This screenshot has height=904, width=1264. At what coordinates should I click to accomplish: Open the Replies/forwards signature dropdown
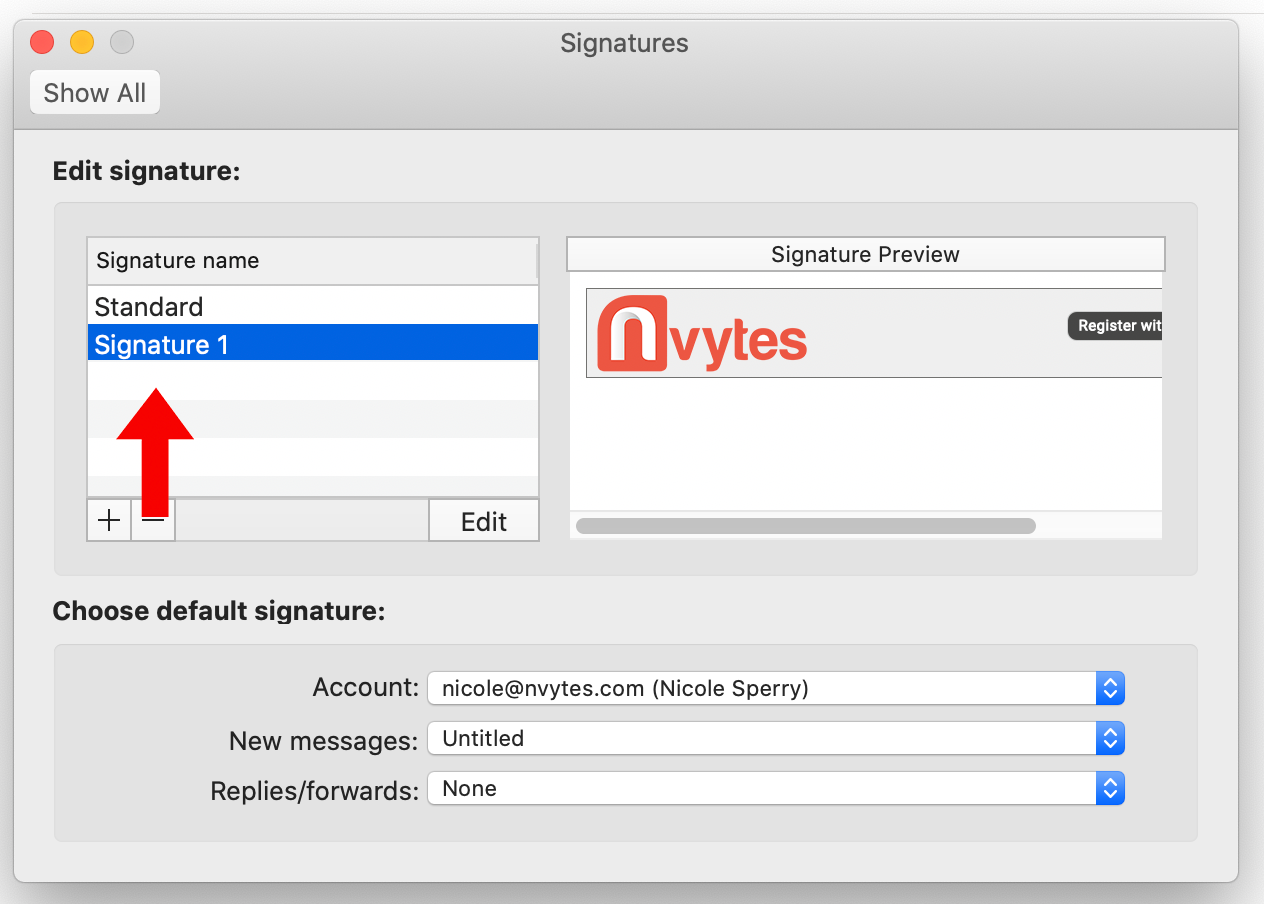coord(776,789)
